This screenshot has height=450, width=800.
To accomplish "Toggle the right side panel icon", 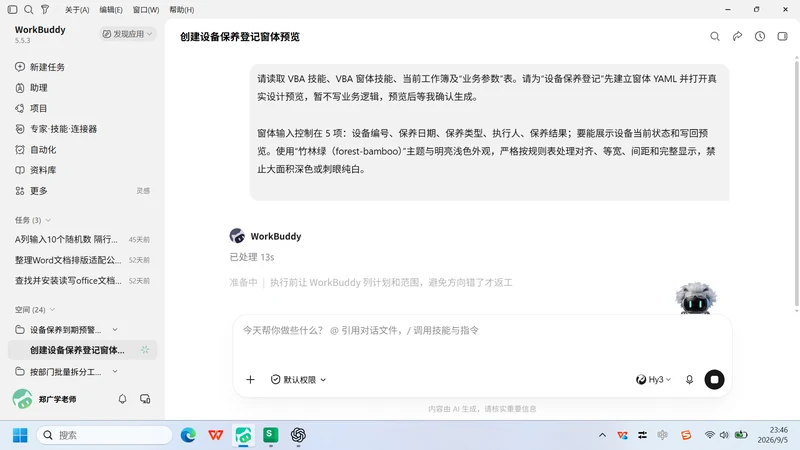I will pos(782,36).
